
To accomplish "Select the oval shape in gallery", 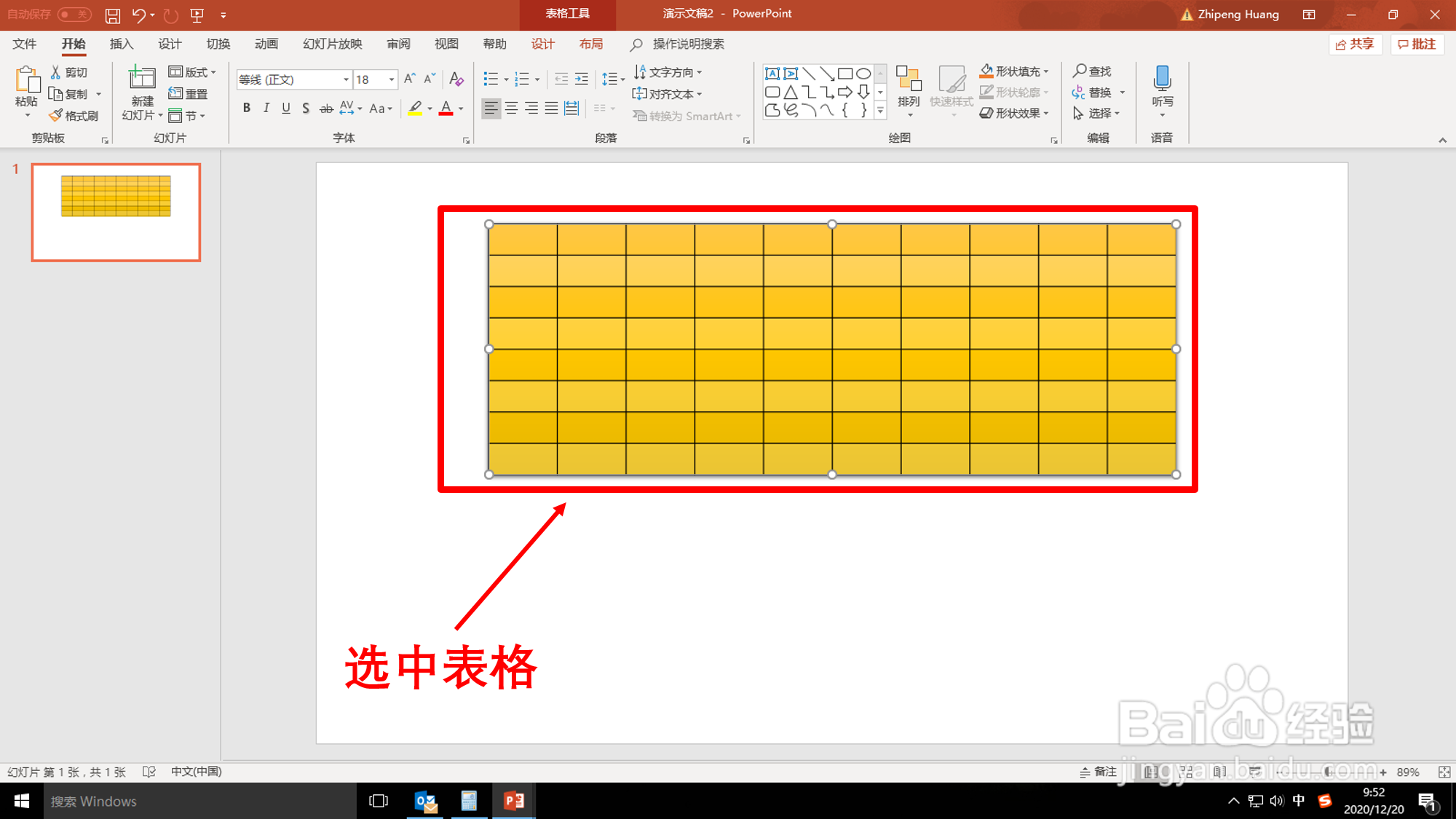I will tap(863, 74).
